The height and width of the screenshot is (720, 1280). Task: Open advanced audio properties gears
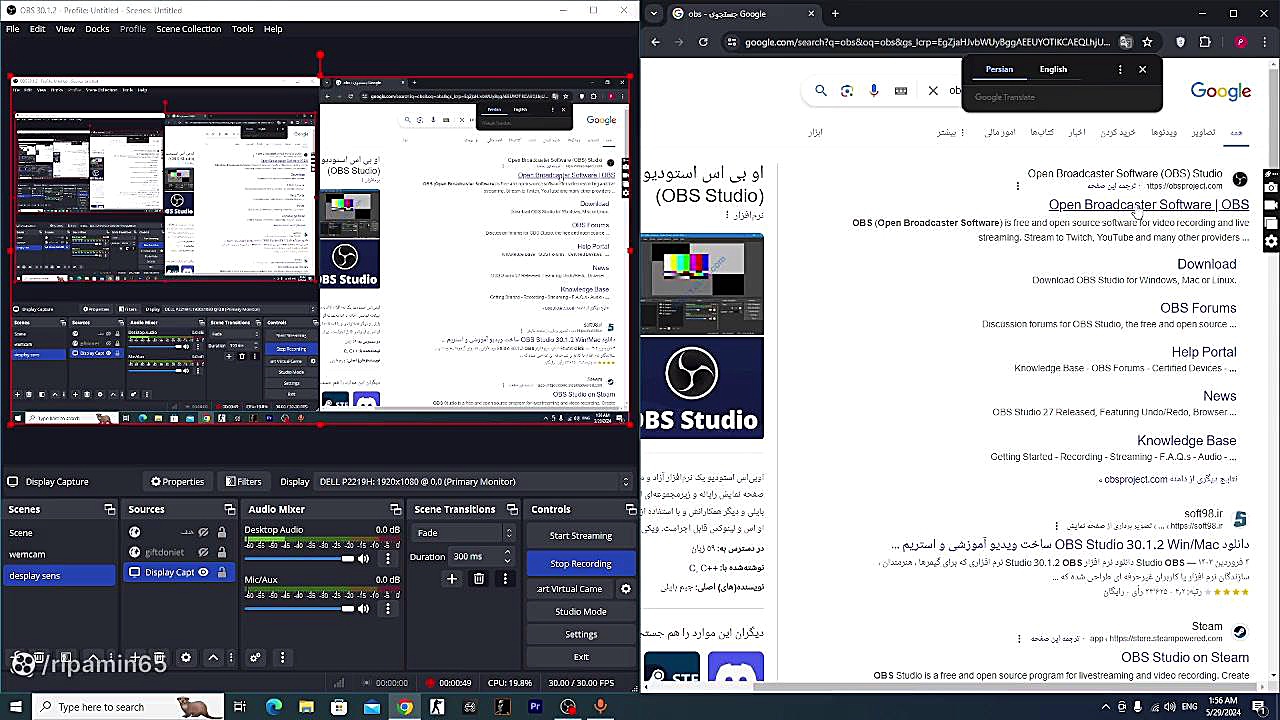256,657
